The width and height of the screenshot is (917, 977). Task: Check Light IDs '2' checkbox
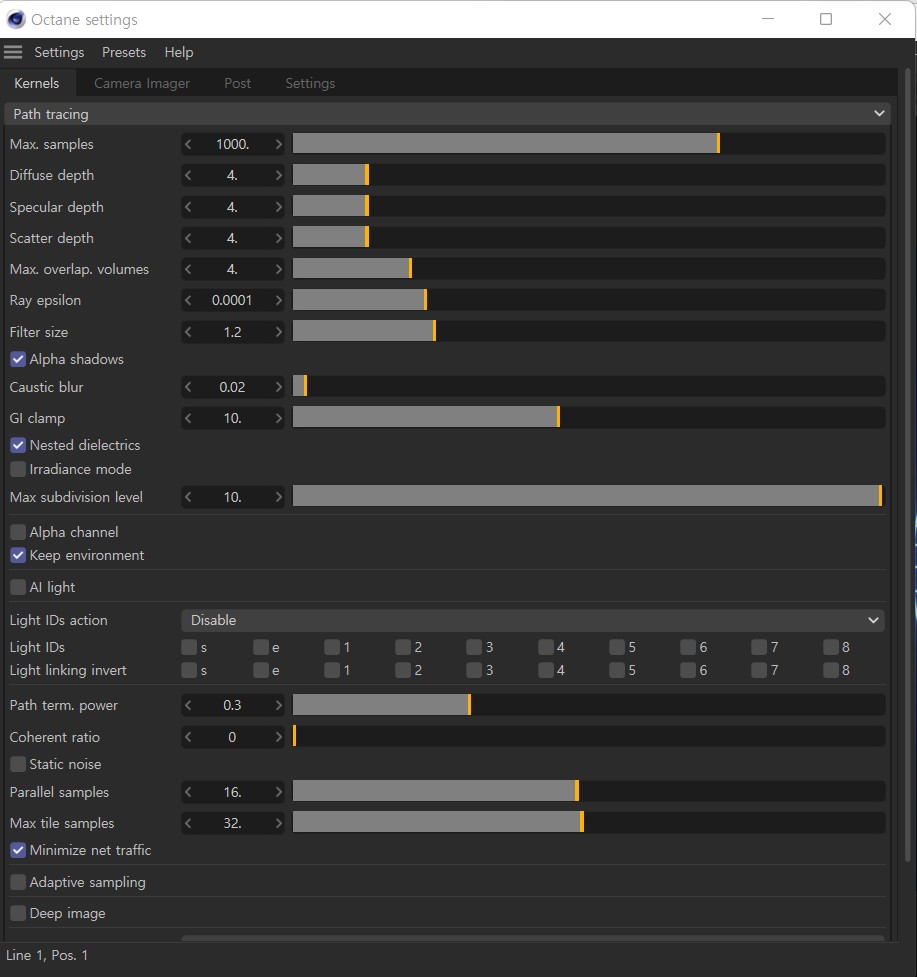402,647
